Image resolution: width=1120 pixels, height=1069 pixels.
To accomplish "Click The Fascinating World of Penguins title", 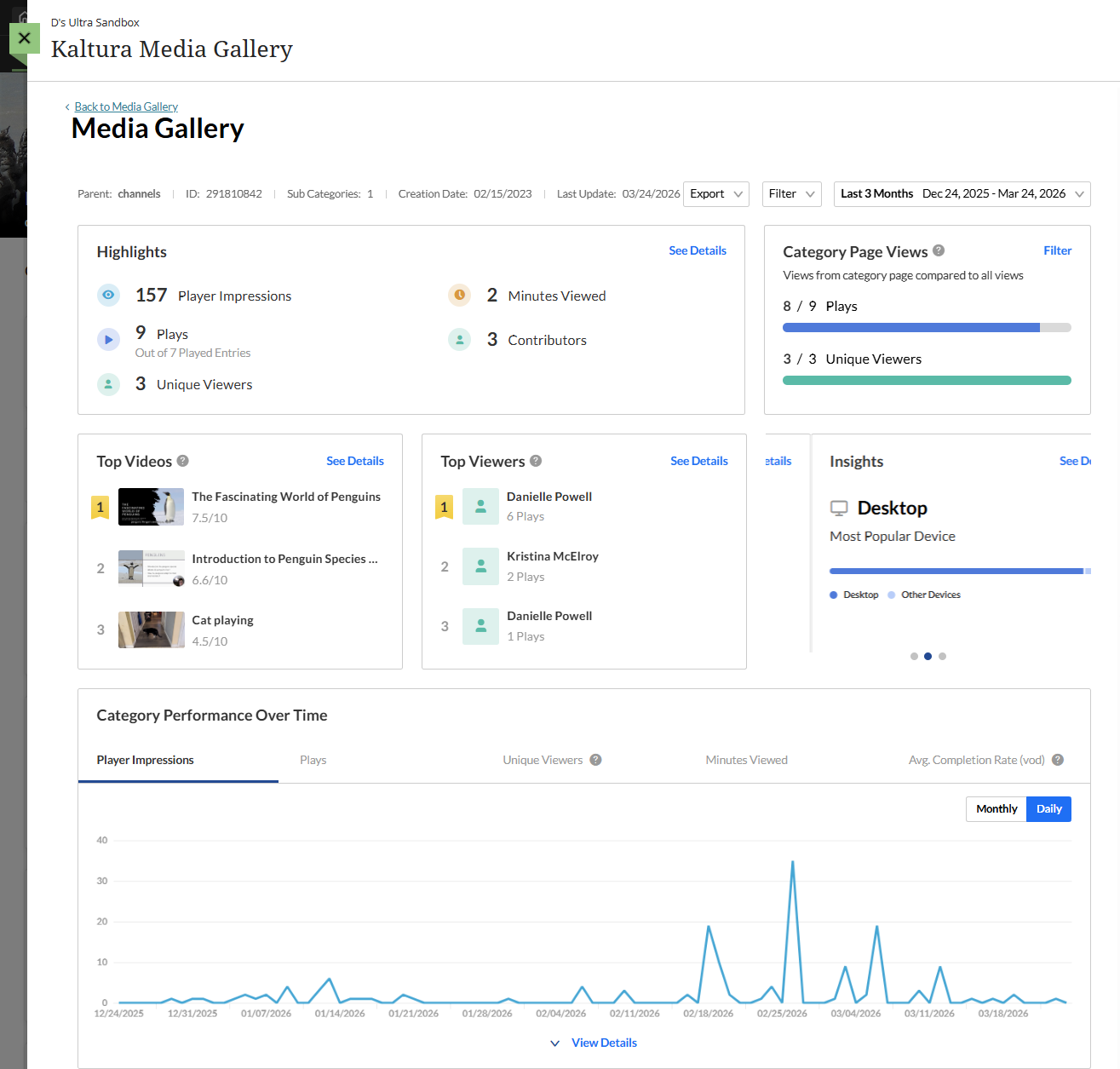I will click(286, 497).
